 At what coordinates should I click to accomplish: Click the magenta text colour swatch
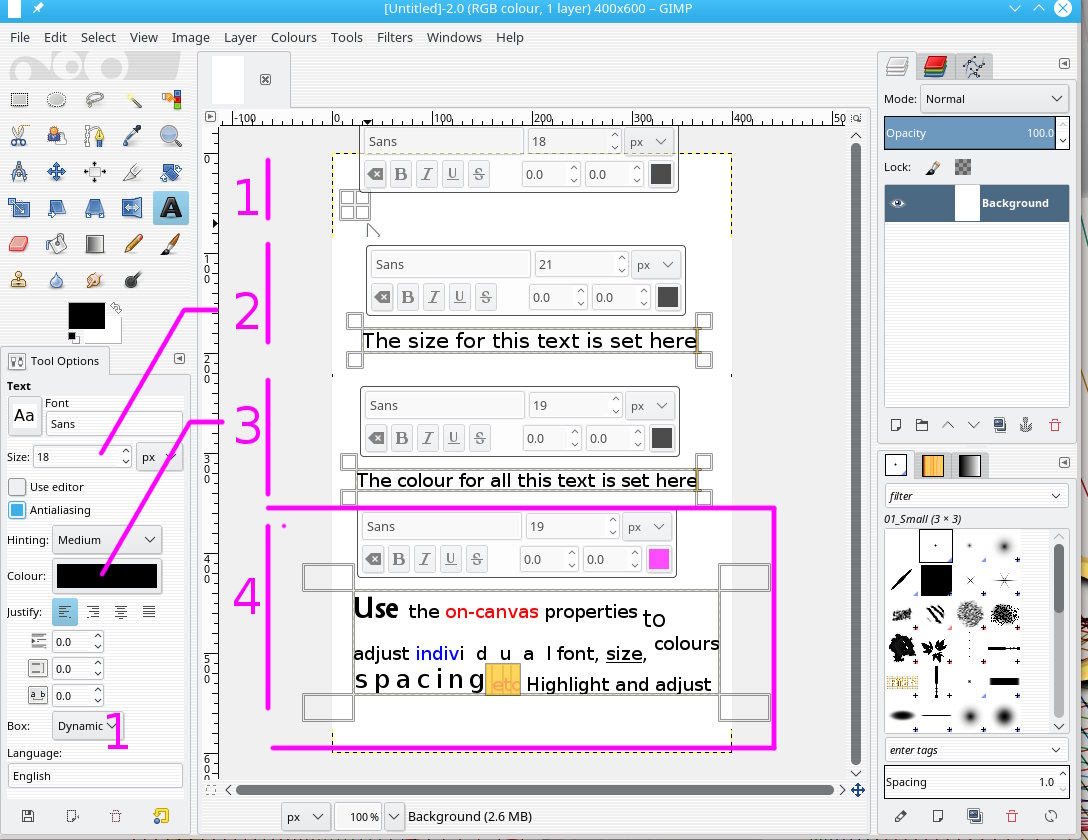pos(658,559)
